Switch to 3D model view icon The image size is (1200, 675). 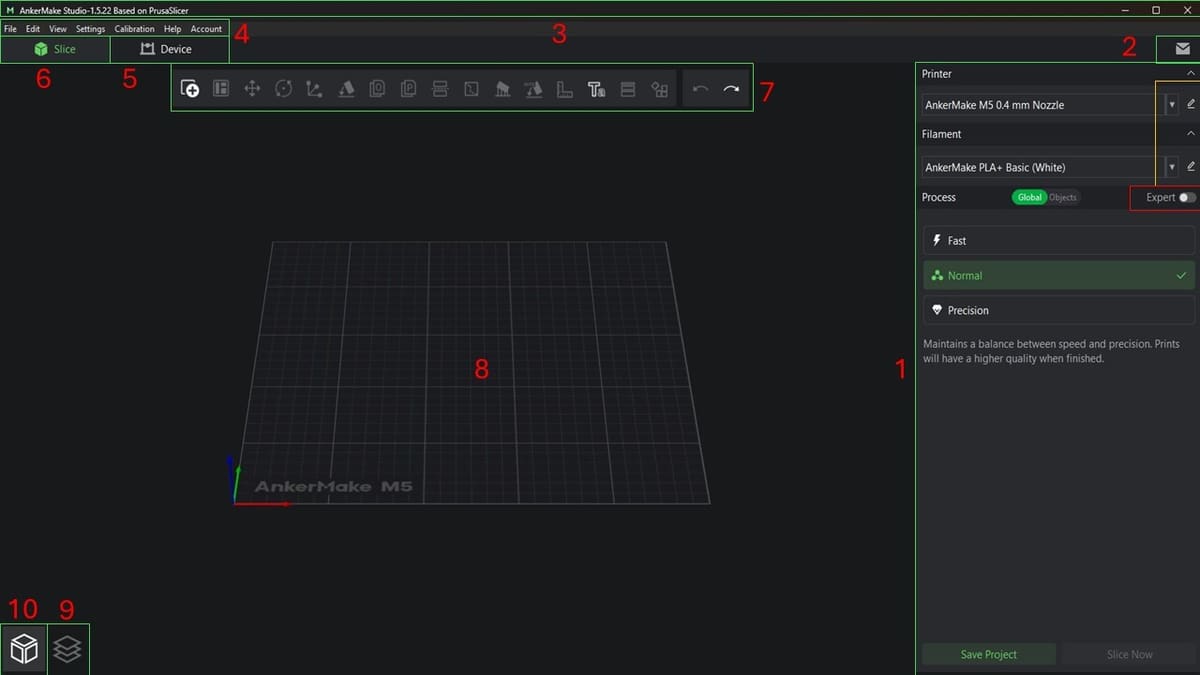24,649
